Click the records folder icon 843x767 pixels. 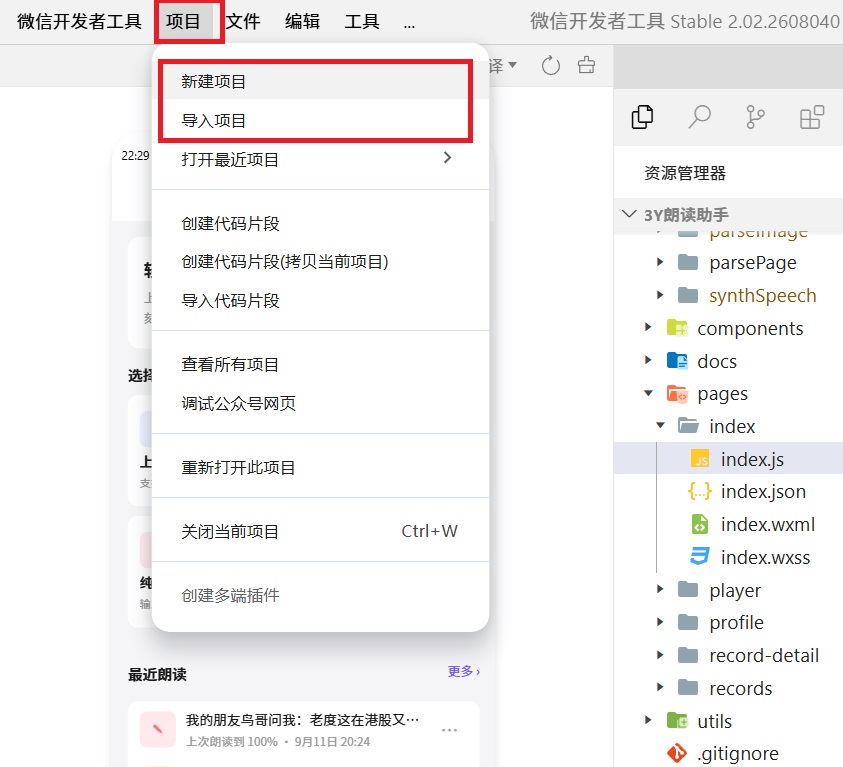coord(688,688)
